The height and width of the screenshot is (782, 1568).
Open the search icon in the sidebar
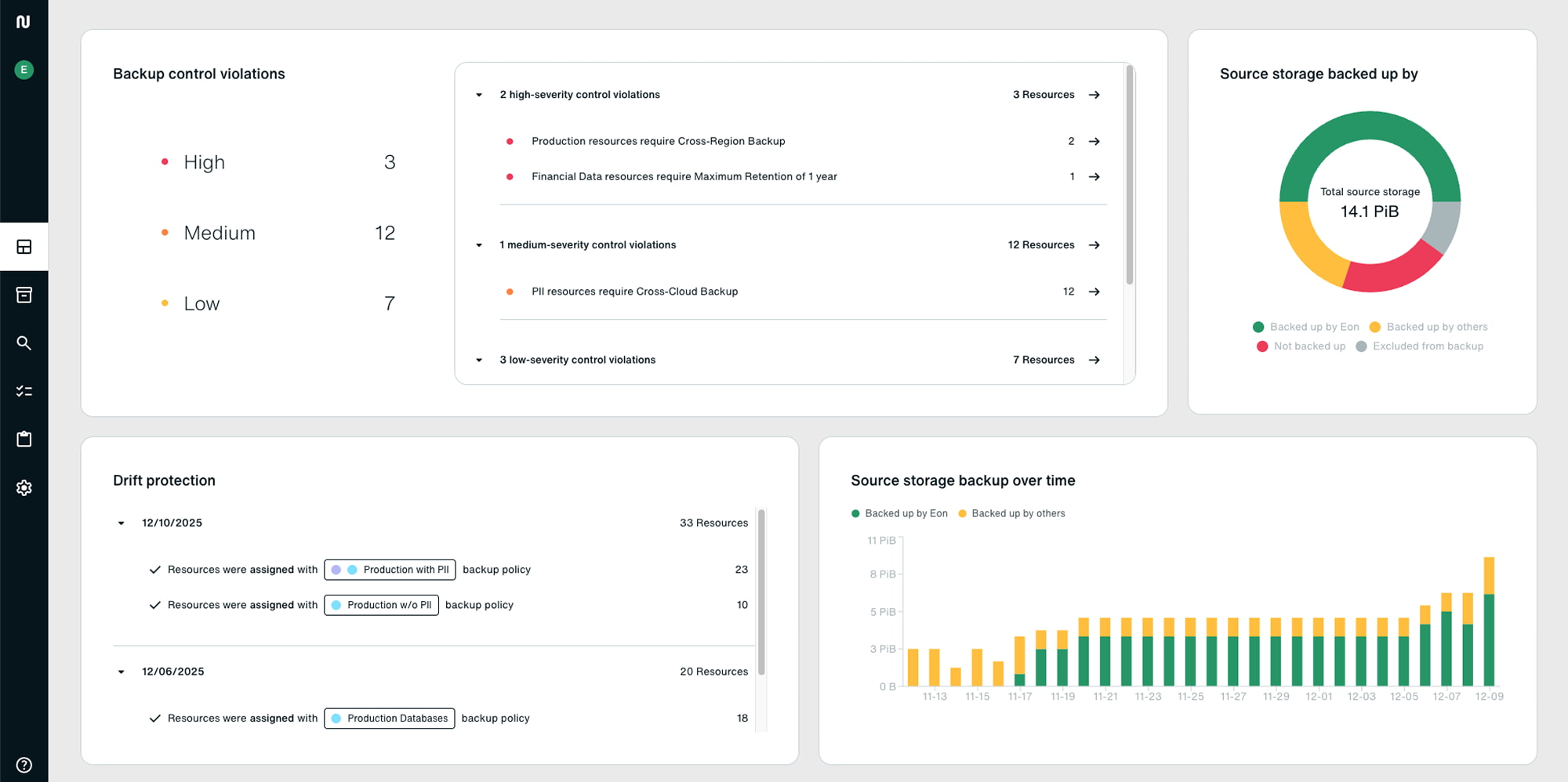(x=24, y=342)
